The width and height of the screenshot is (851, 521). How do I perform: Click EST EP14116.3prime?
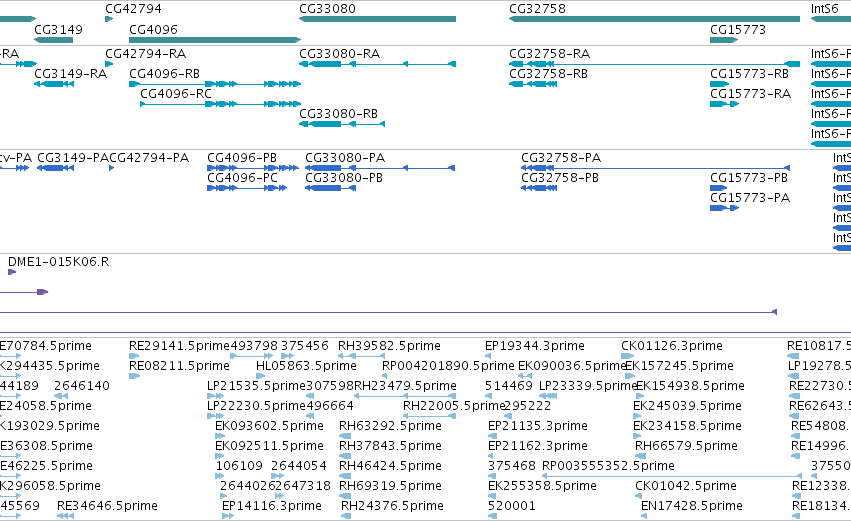pyautogui.click(x=272, y=506)
